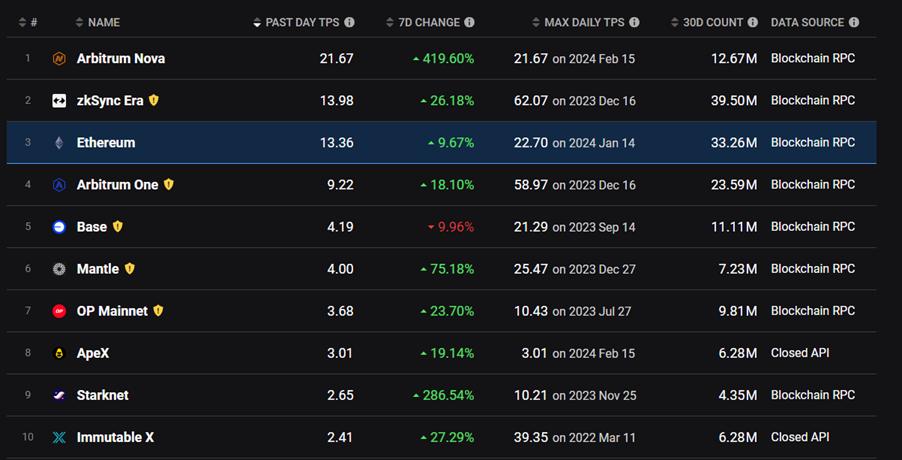Image resolution: width=902 pixels, height=460 pixels.
Task: Click the shield badge next to zkSync Era
Action: [x=154, y=101]
